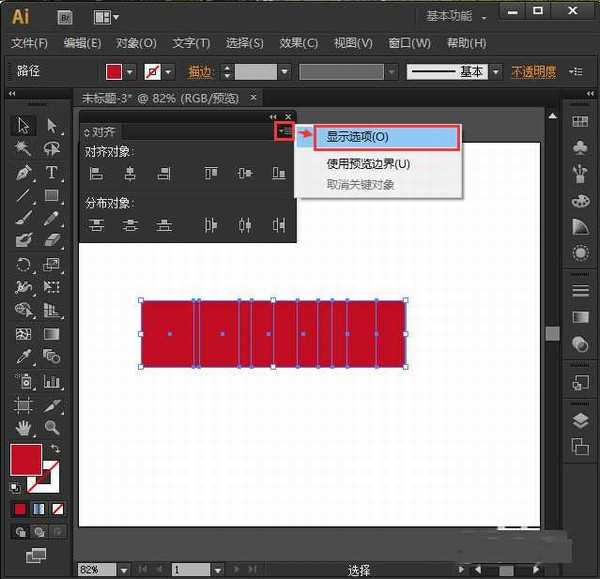Open the Layers panel in right dock
This screenshot has height=579, width=600.
[580, 421]
